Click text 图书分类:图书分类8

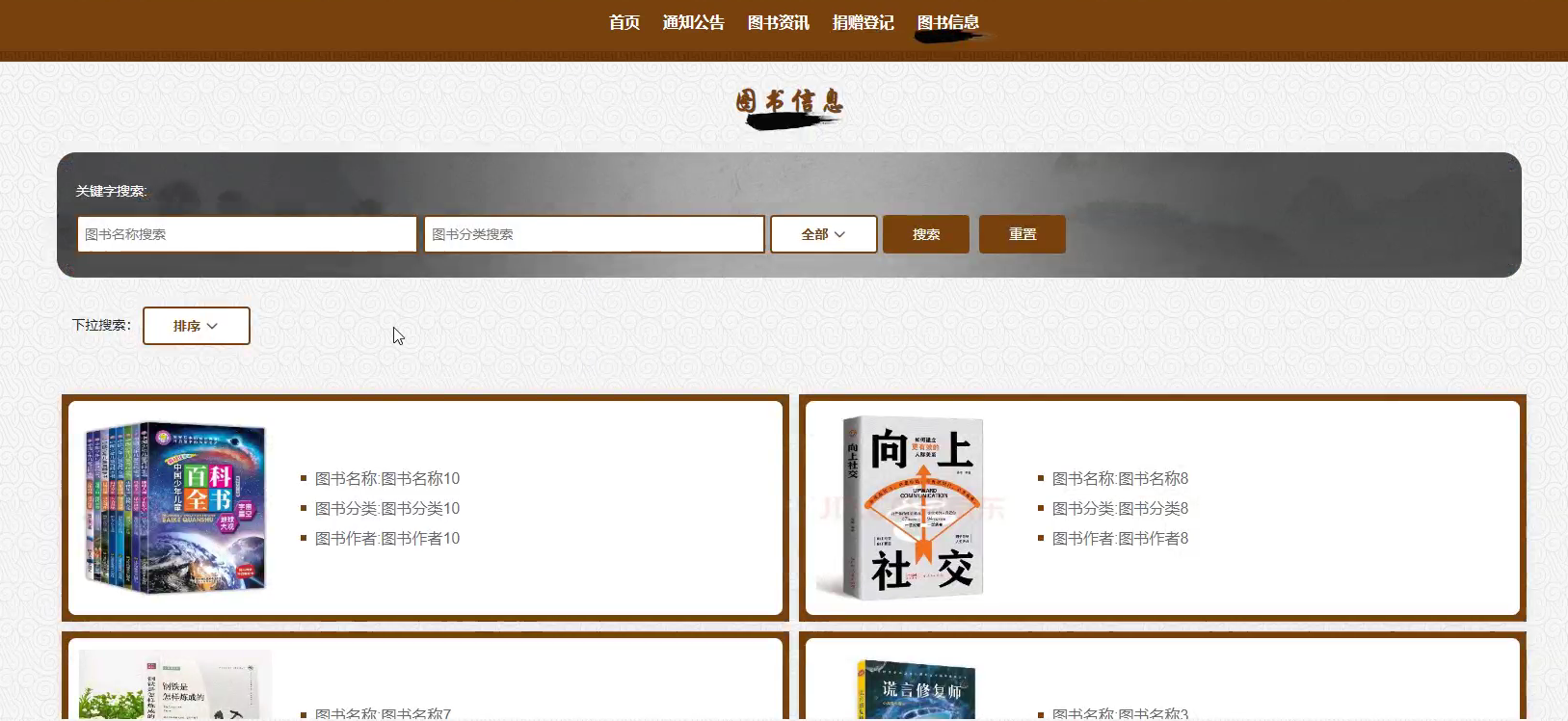click(1120, 508)
